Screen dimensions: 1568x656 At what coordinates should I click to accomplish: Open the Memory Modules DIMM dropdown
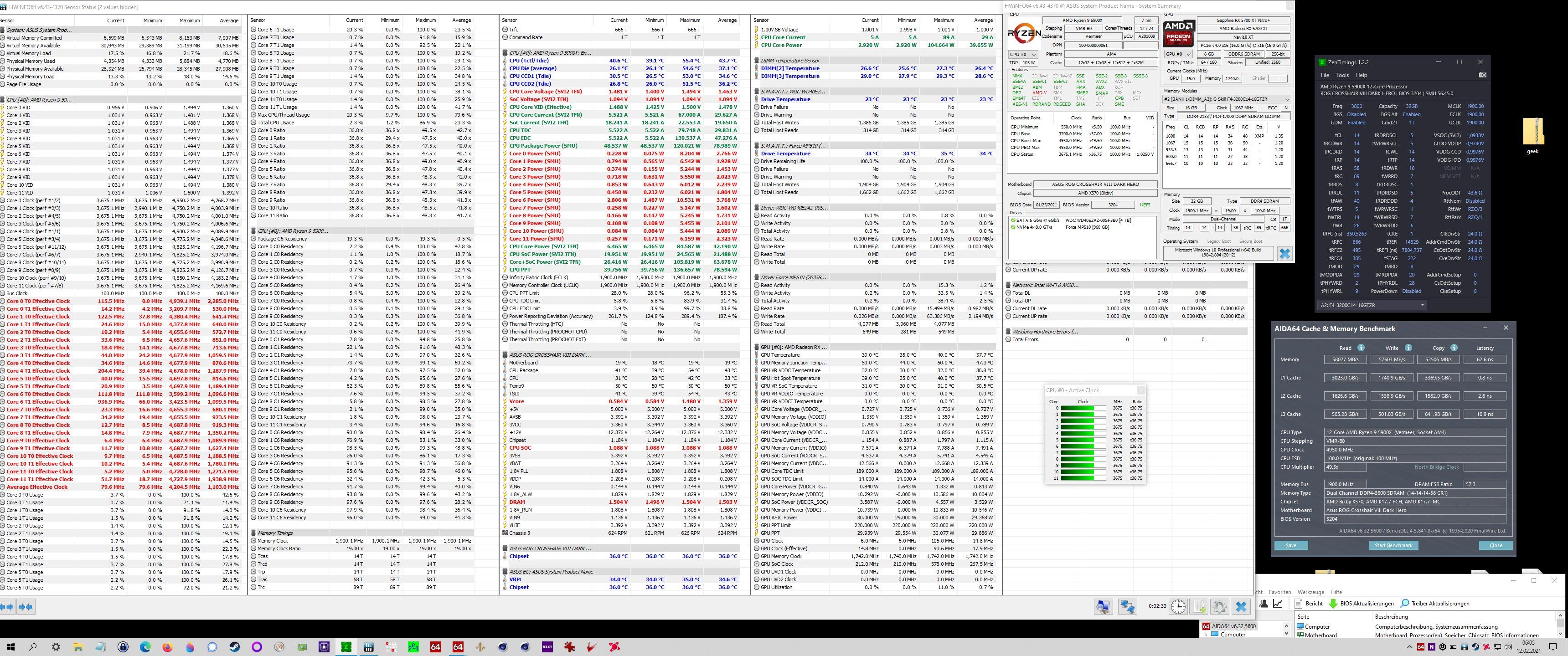1227,99
